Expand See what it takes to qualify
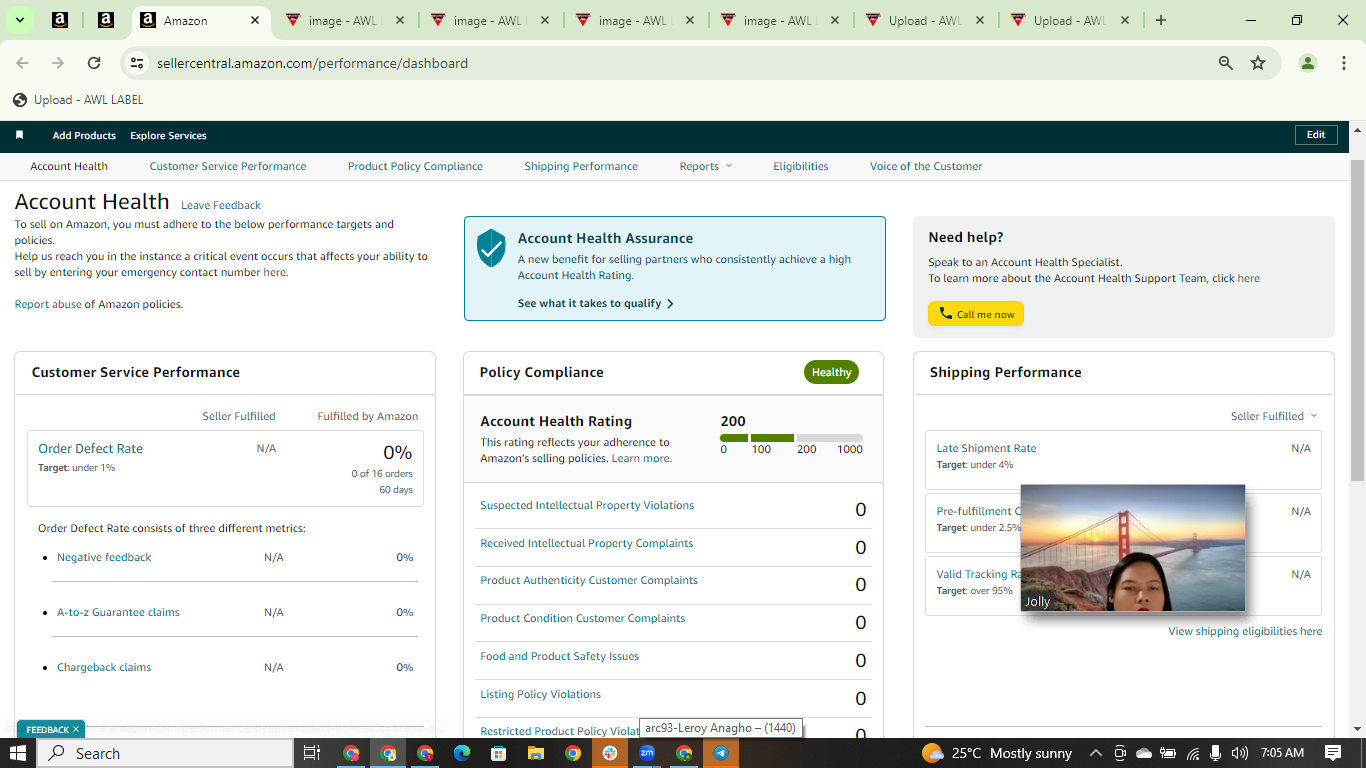This screenshot has height=768, width=1366. click(x=596, y=303)
